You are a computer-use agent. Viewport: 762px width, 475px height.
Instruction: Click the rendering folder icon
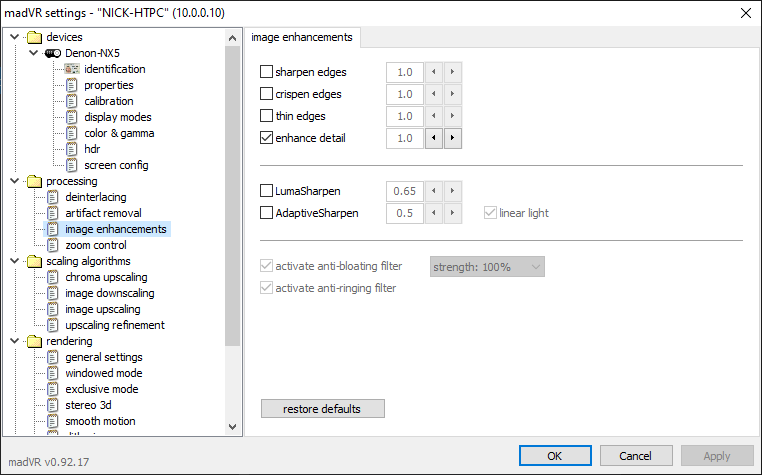[34, 341]
